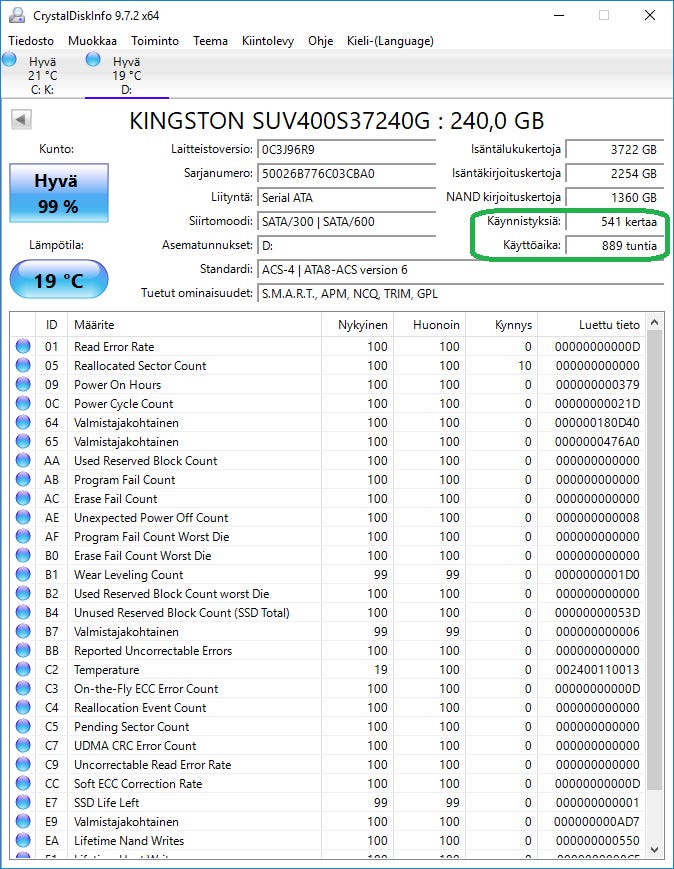Click the Hyvä 99 % health status button
Screen dimensions: 674x869
coord(59,193)
